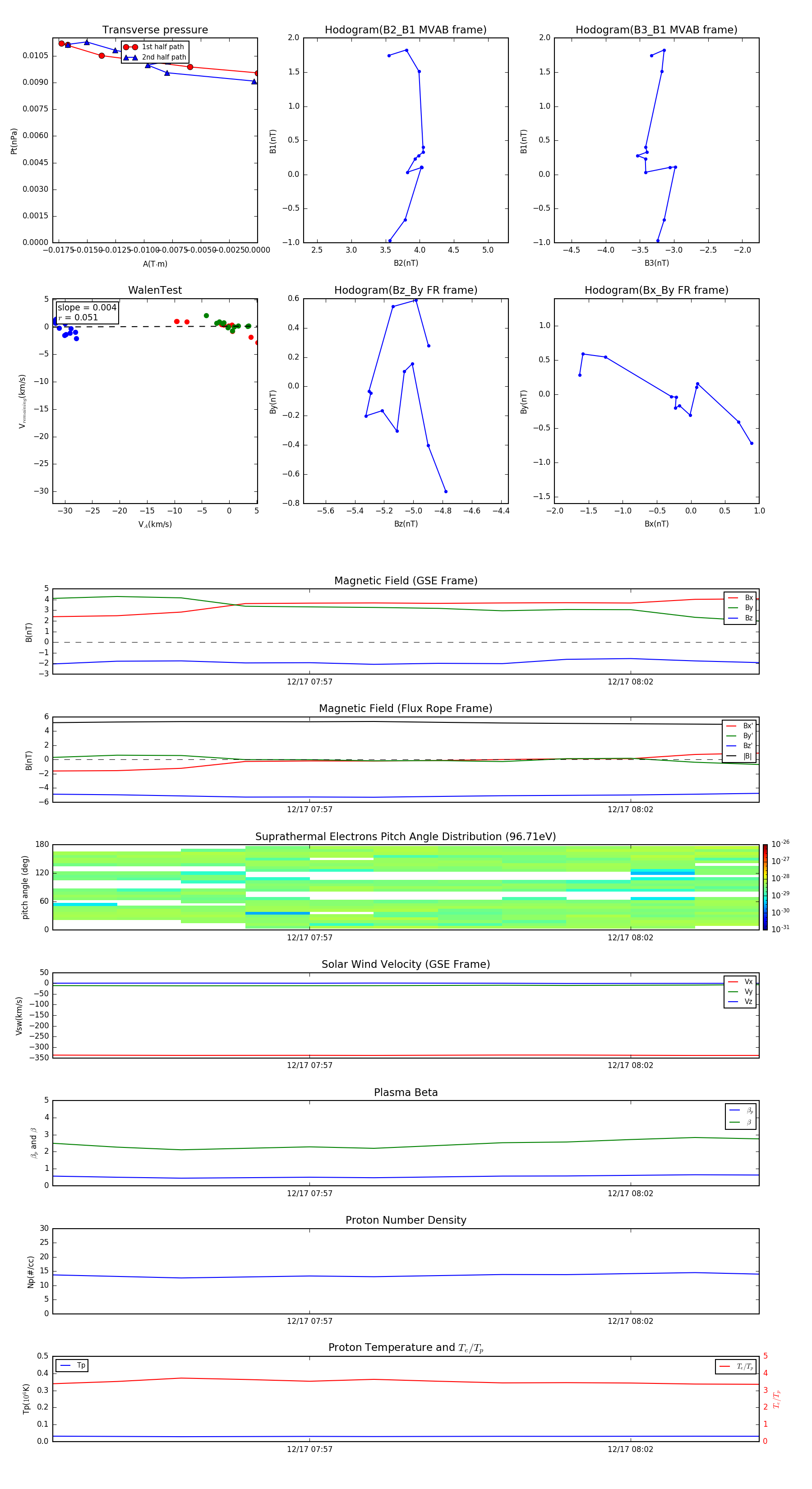This screenshot has height=1489, width=812.
Task: Click the 'Vz' legend entry
Action: (740, 1001)
